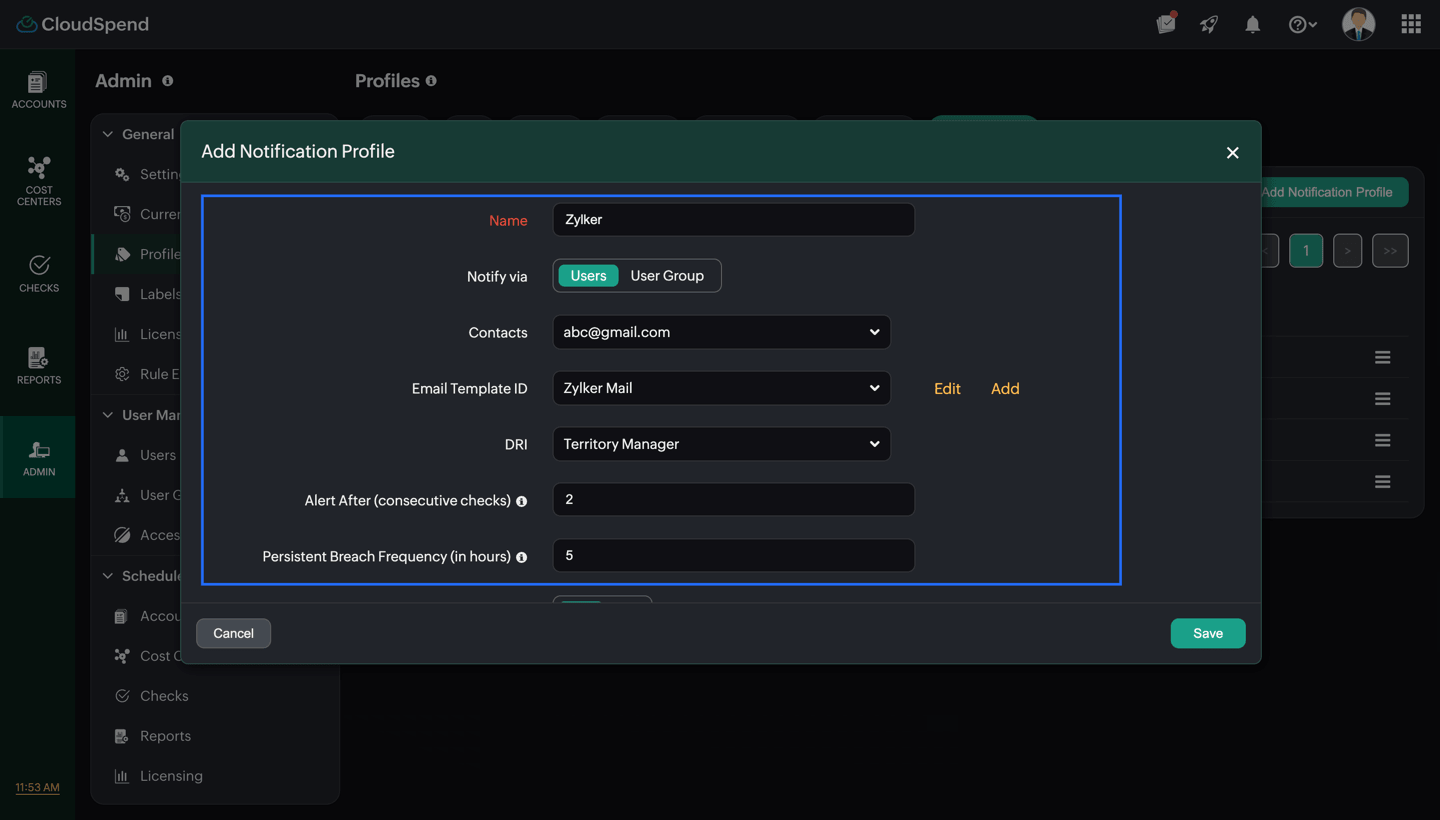1440x820 pixels.
Task: Click the Licensing chart icon in admin menu
Action: [x=122, y=776]
